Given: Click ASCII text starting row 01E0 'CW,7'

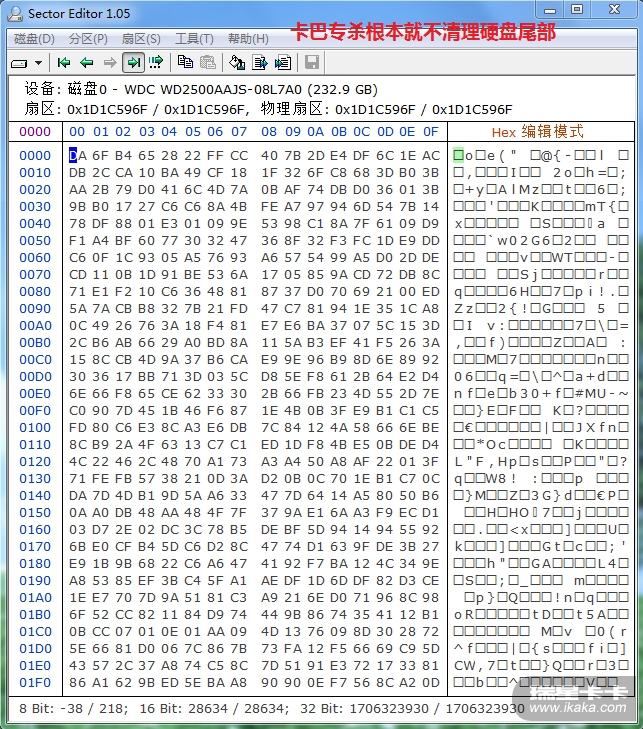Looking at the screenshot, I should 474,665.
